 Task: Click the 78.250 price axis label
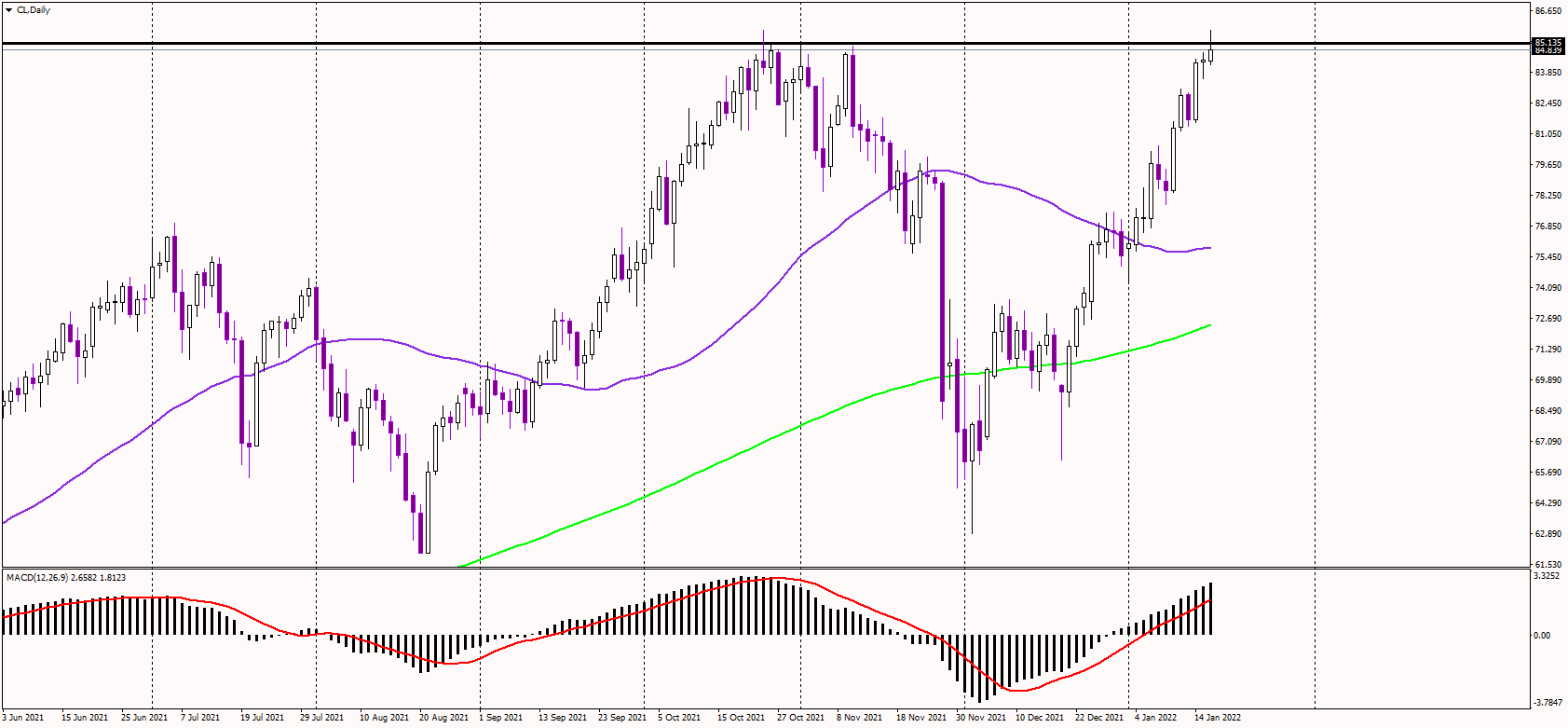click(x=1548, y=196)
